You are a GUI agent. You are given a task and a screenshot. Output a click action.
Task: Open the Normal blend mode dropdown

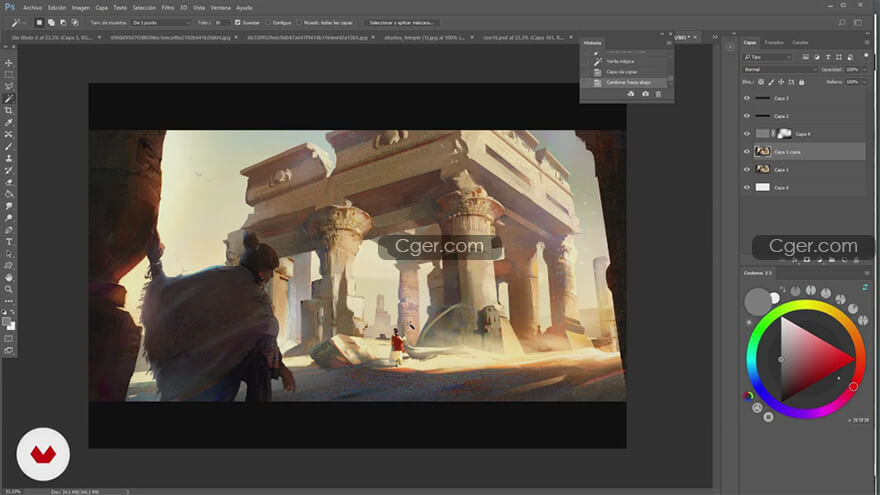tap(780, 70)
